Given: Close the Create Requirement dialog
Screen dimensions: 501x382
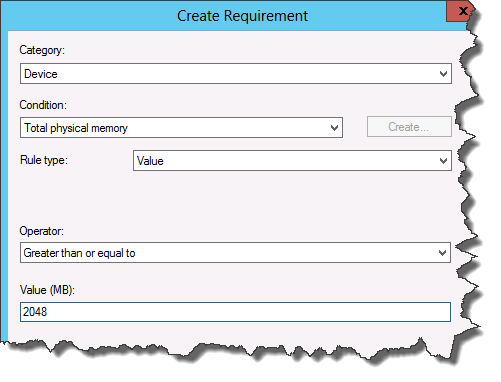Looking at the screenshot, I should pos(462,11).
